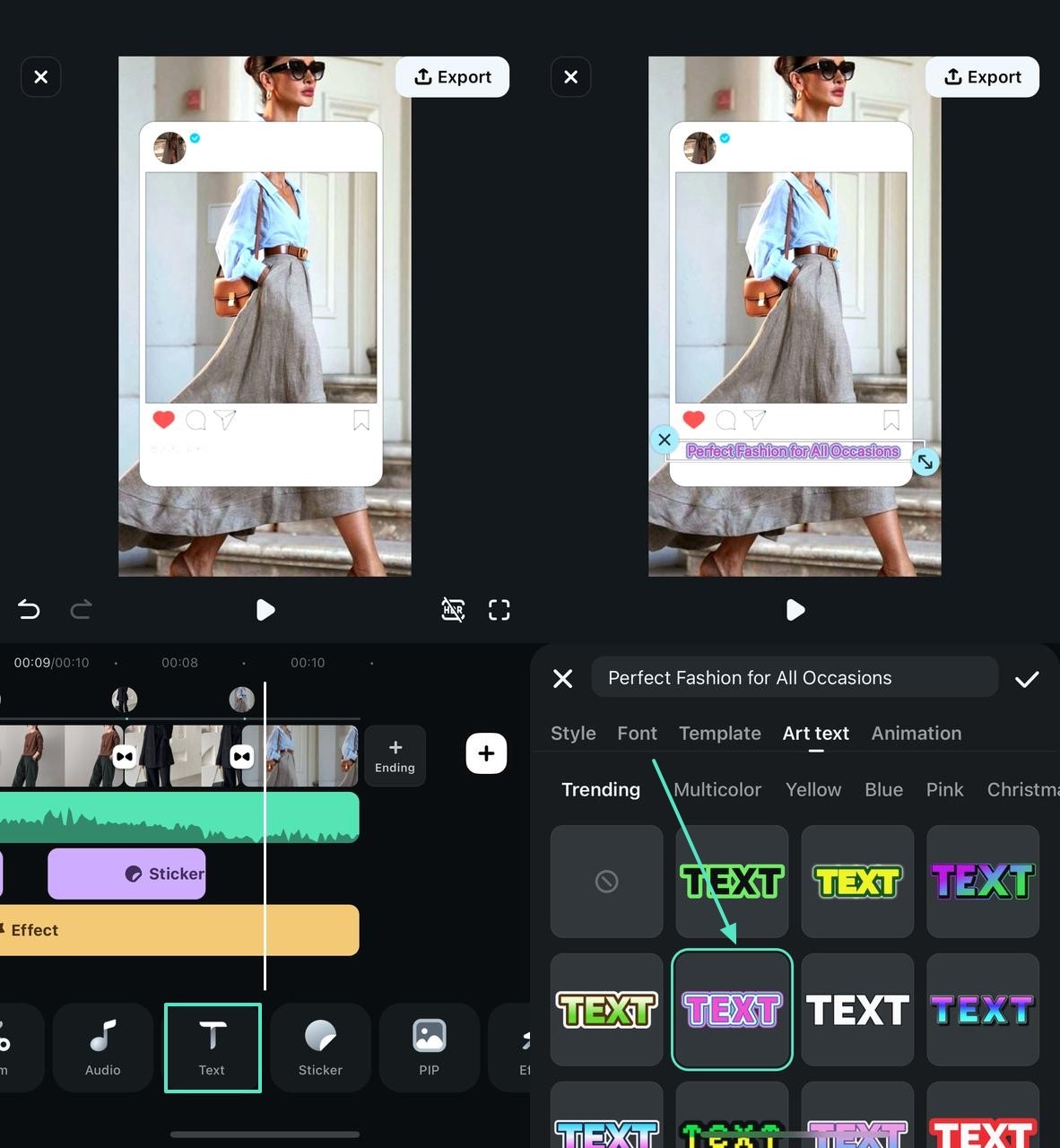This screenshot has width=1060, height=1148.
Task: Select the Sticker track clip
Action: point(126,874)
